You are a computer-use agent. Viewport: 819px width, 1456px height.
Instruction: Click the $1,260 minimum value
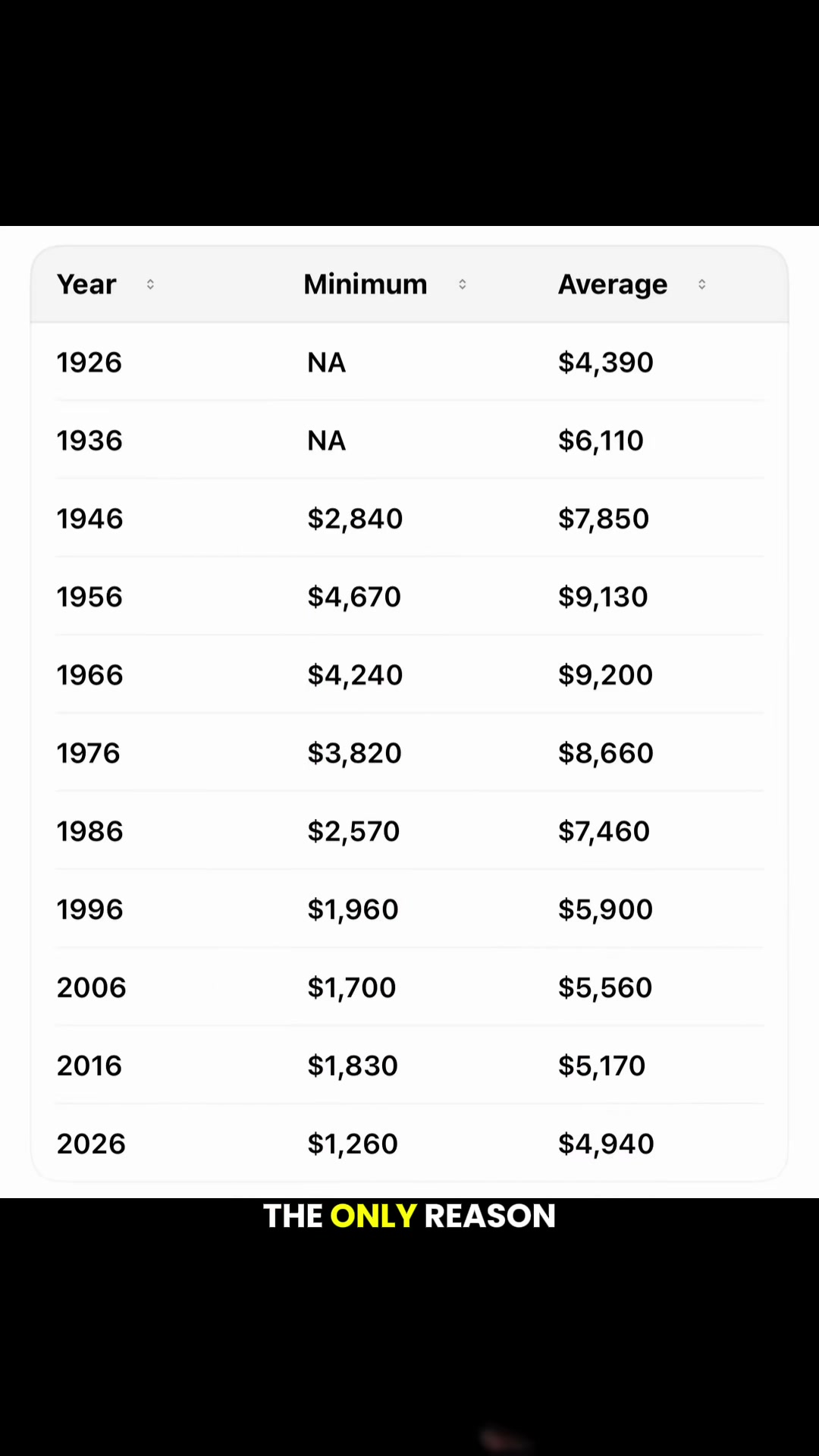coord(353,1144)
